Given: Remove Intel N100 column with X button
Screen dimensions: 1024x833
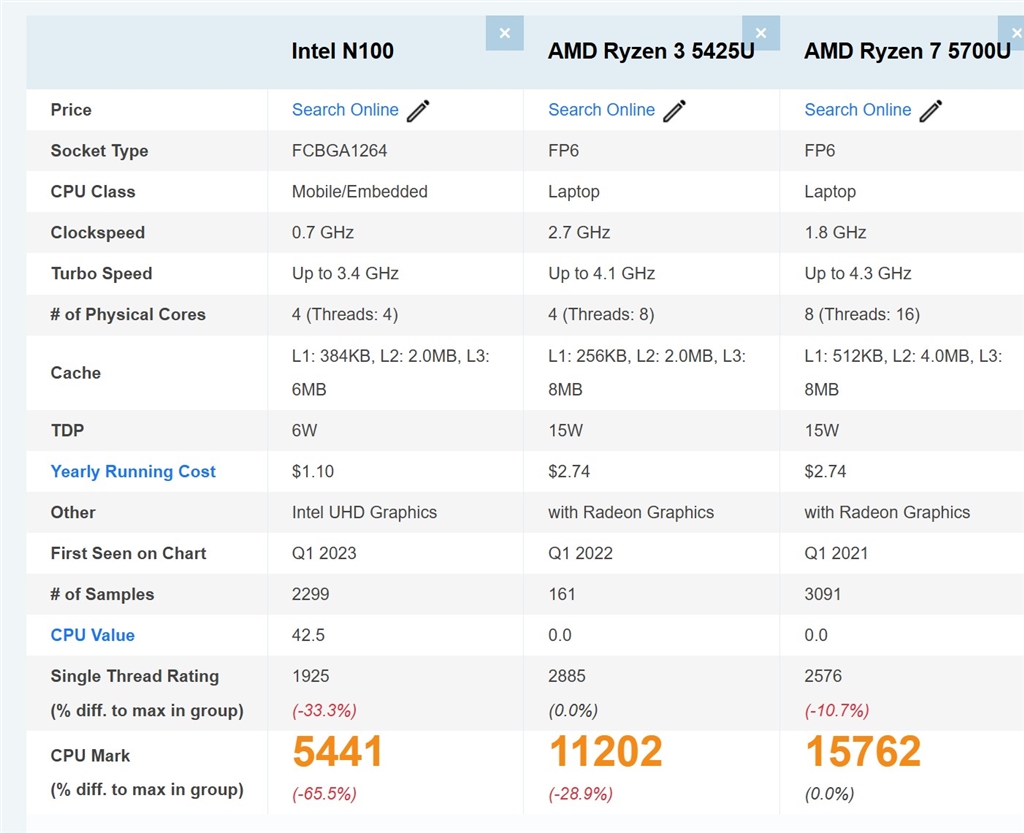Looking at the screenshot, I should (504, 33).
